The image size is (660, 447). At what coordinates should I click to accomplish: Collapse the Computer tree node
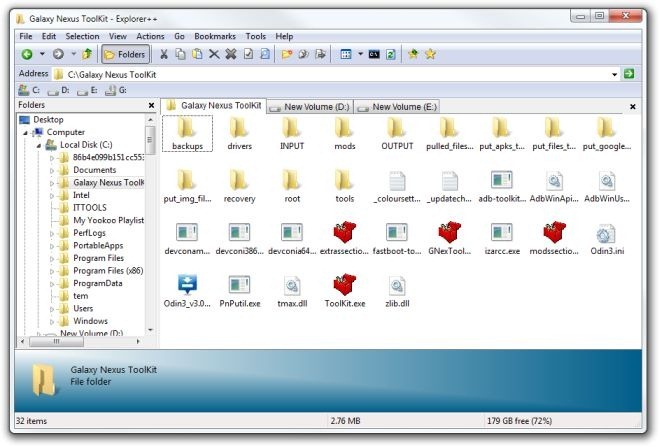pyautogui.click(x=25, y=133)
